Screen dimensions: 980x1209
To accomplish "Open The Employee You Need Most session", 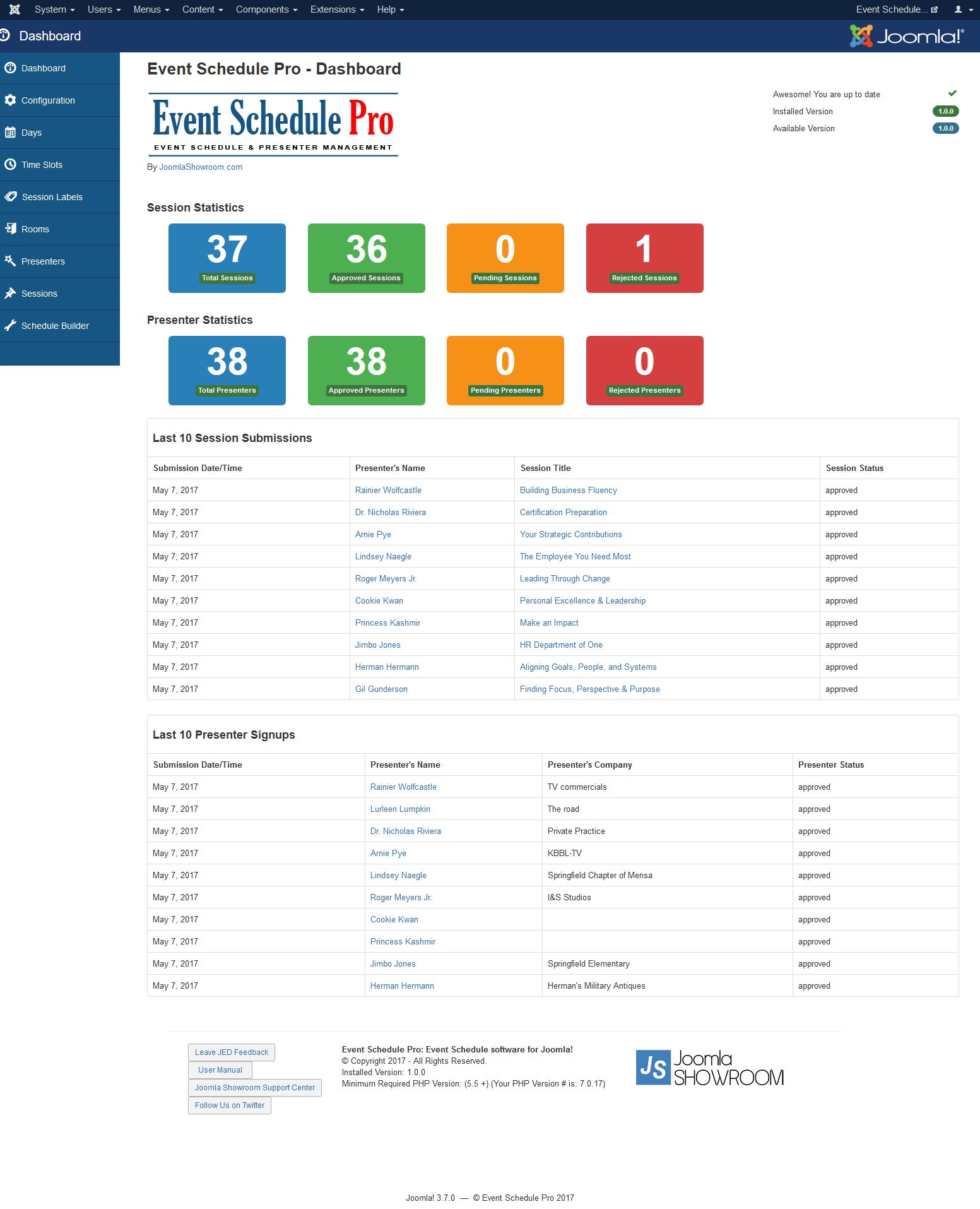I will click(x=576, y=557).
